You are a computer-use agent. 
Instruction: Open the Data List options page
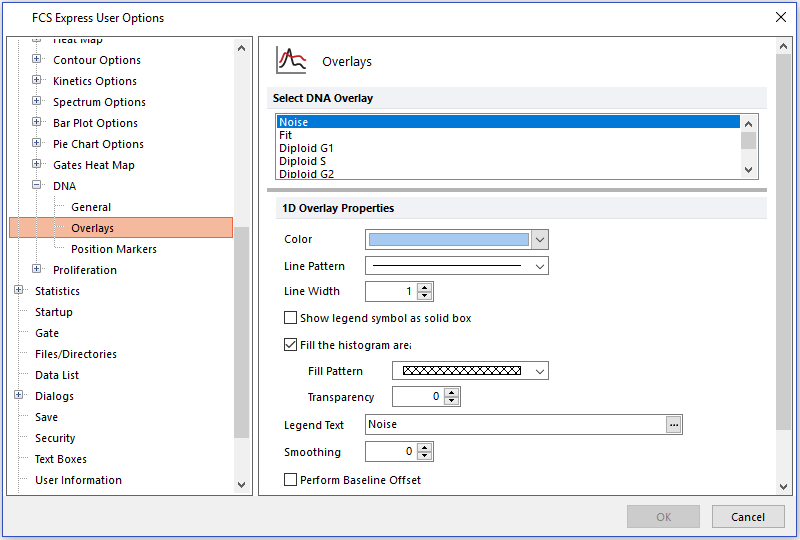[57, 375]
